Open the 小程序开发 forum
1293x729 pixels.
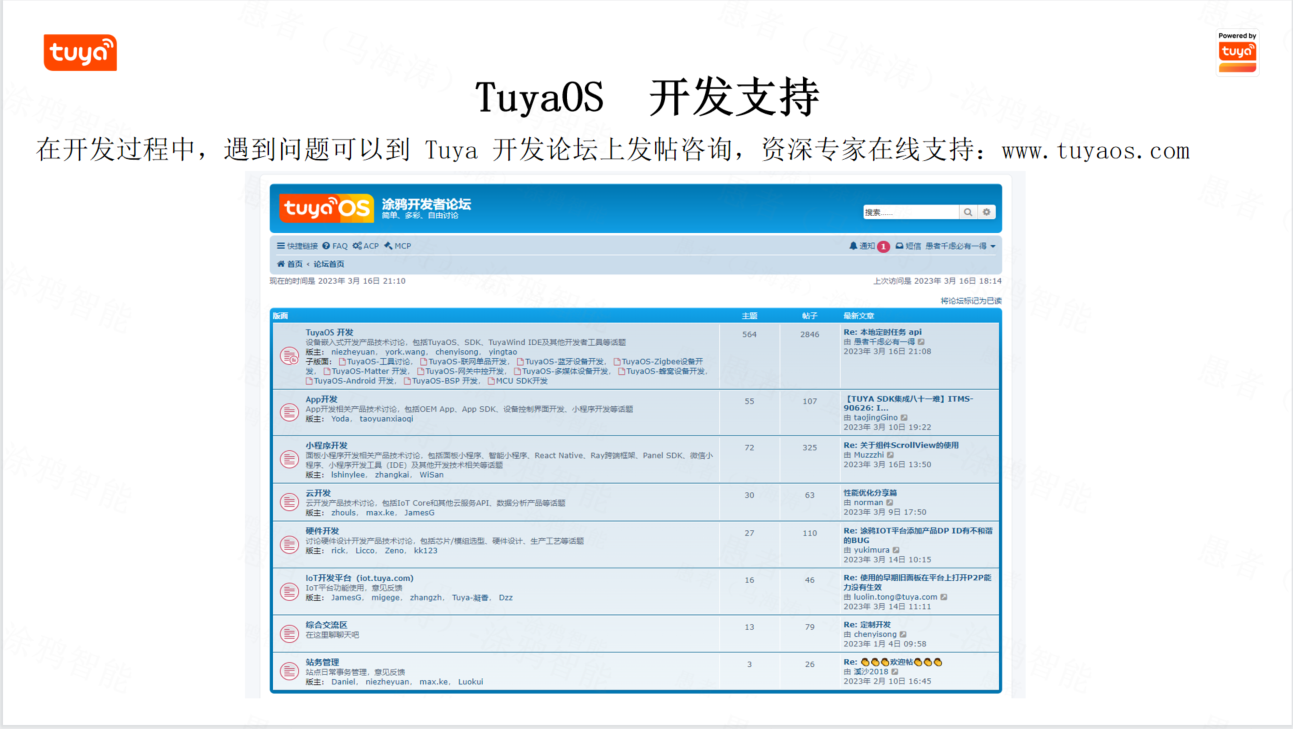pyautogui.click(x=327, y=446)
